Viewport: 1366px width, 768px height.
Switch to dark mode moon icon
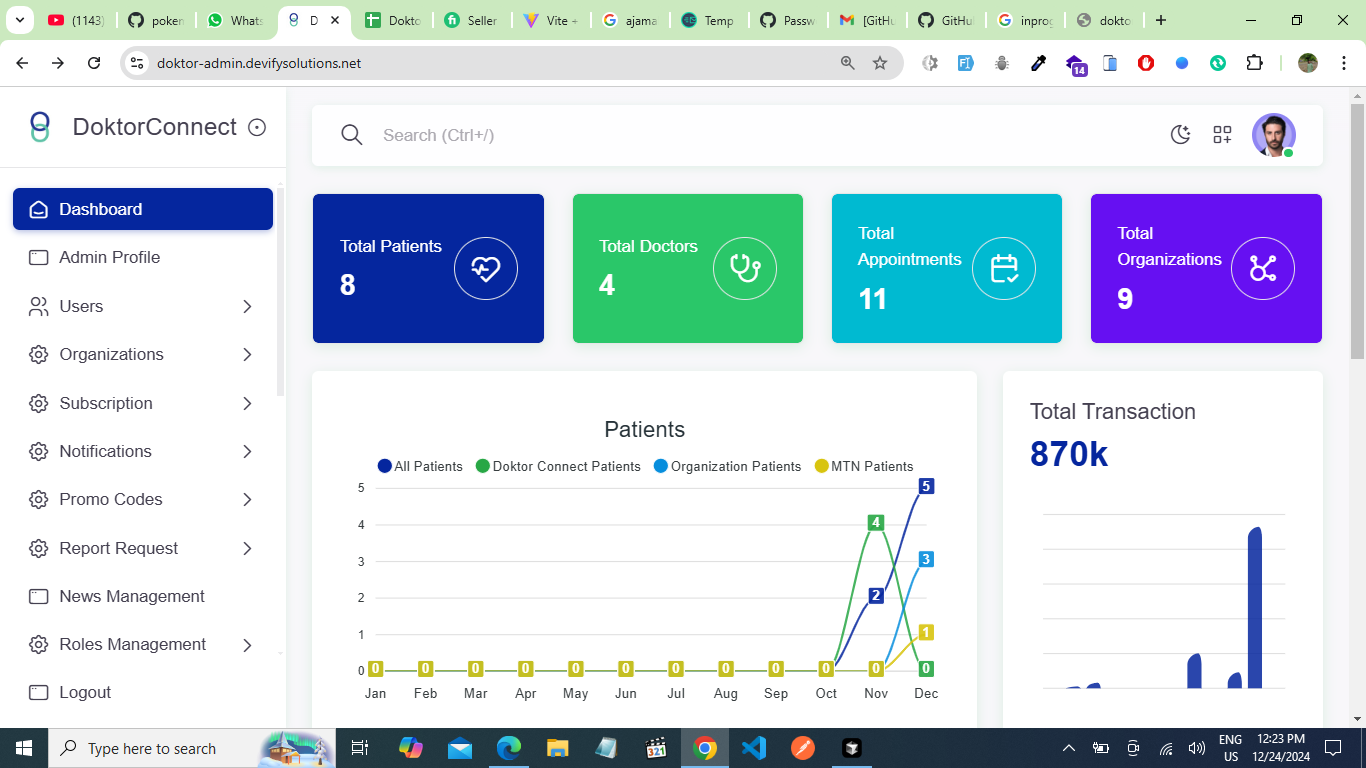coord(1181,135)
